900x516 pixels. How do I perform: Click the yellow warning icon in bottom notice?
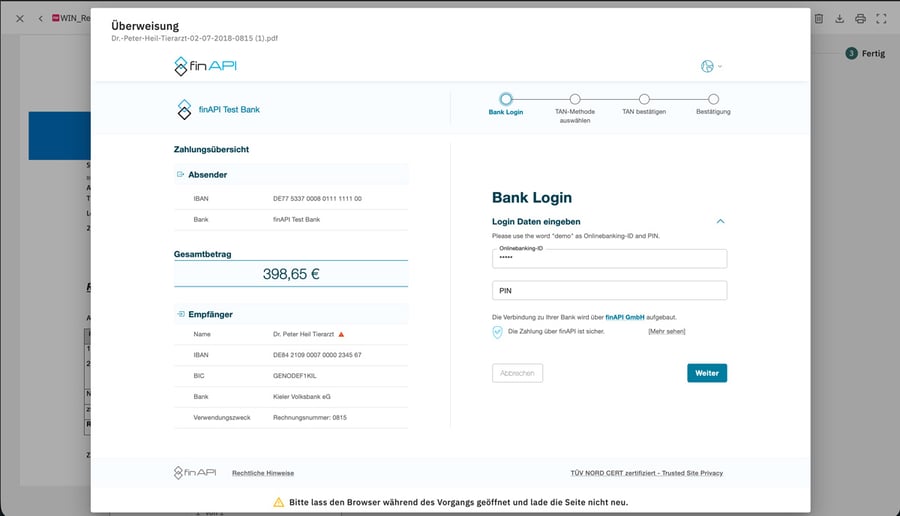tap(278, 502)
